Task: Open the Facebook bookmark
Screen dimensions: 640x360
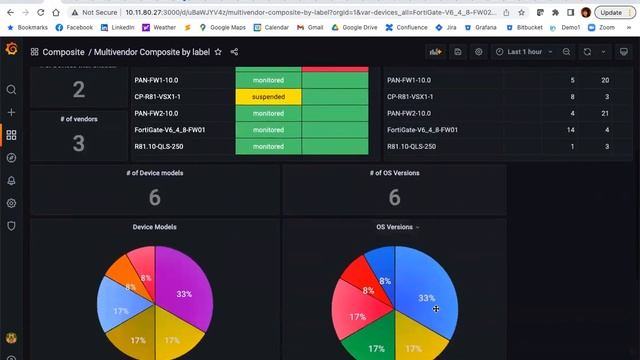Action: [75, 27]
